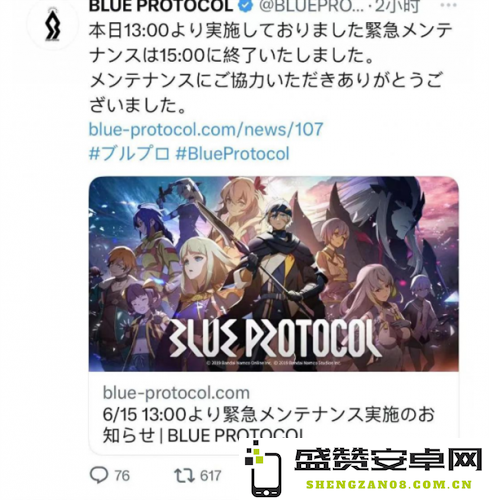
Task: Click the 2小时 post timestamp
Action: [x=397, y=6]
